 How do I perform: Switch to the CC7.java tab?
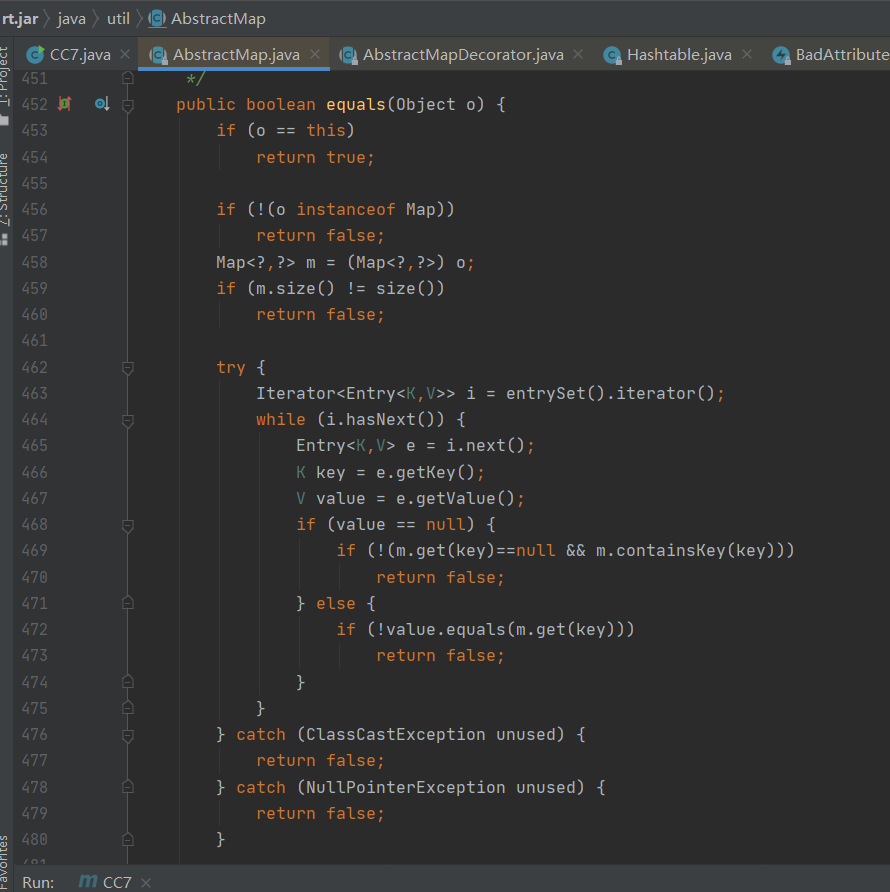pos(79,55)
